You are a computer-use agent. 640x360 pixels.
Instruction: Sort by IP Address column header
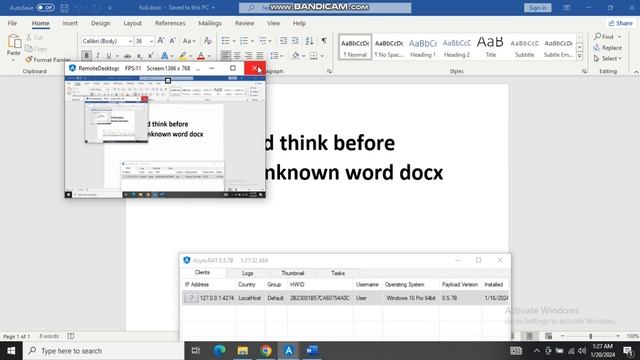pyautogui.click(x=209, y=284)
